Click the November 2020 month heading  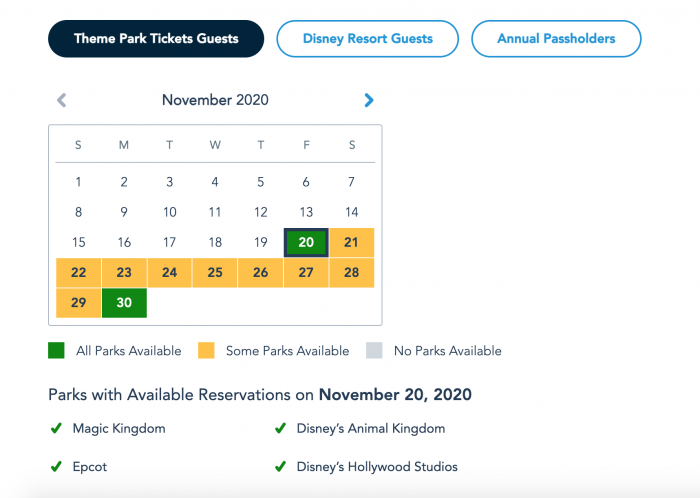coord(215,100)
